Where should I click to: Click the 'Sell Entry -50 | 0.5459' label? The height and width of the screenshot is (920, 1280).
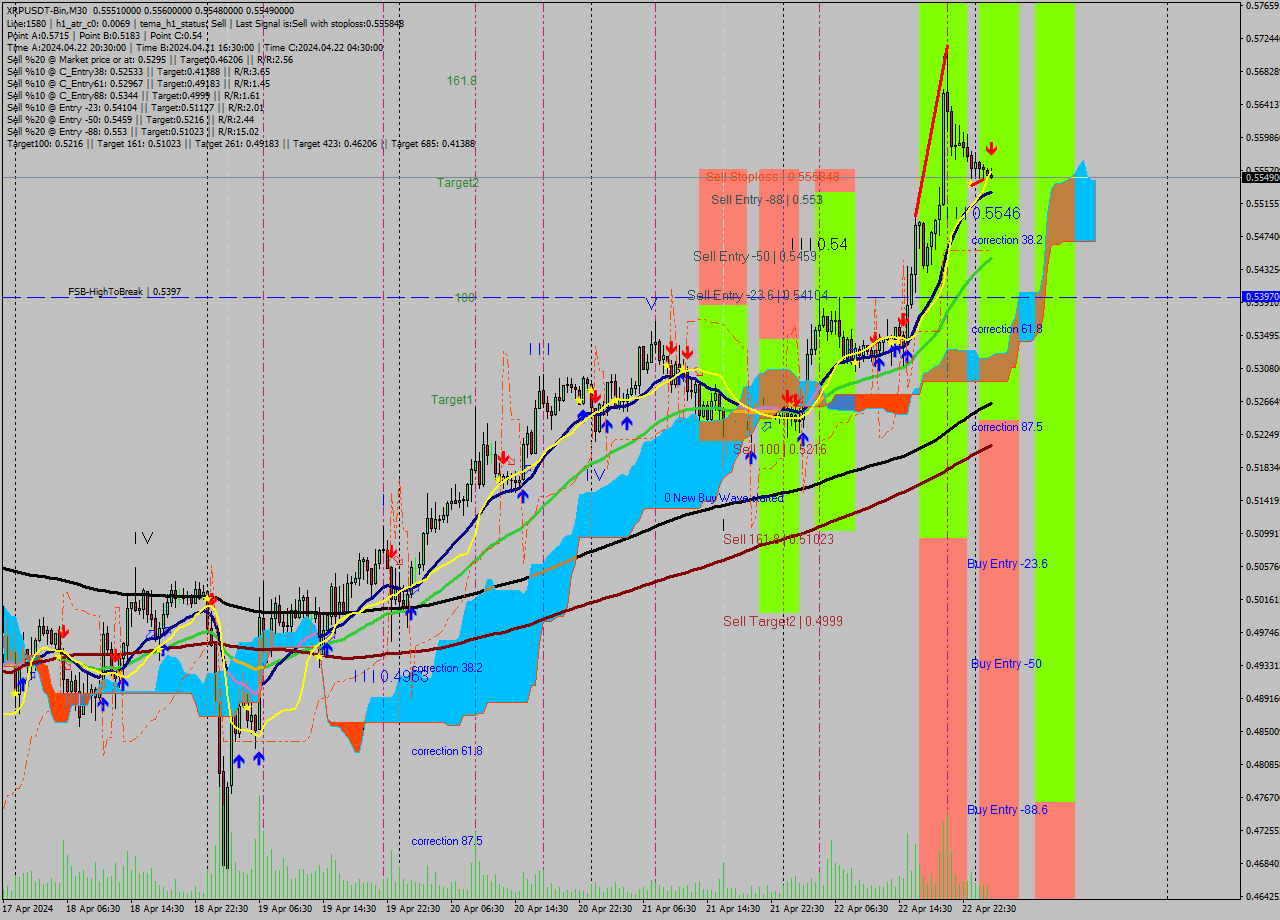755,257
